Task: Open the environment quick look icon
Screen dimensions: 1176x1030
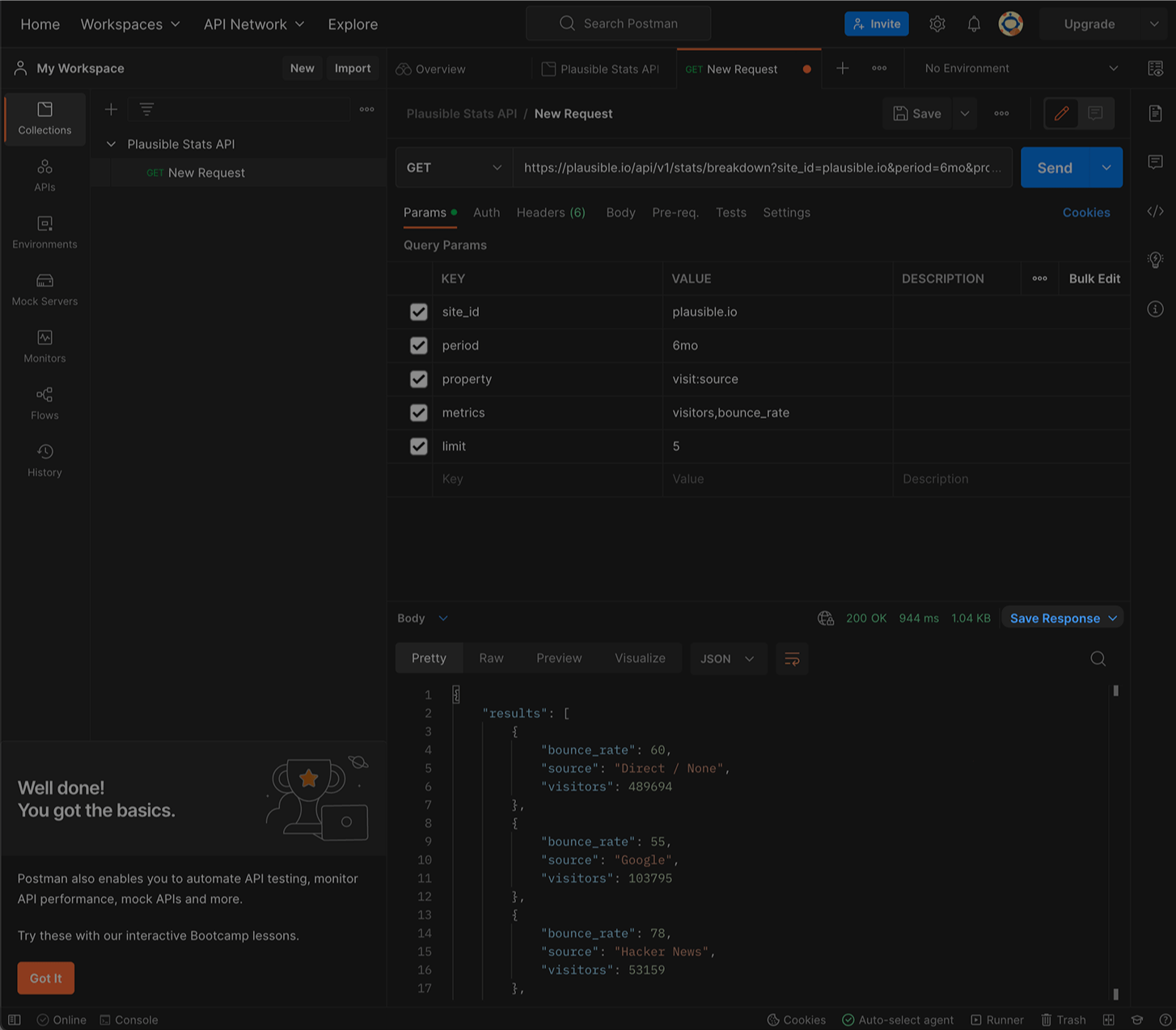Action: point(1156,69)
